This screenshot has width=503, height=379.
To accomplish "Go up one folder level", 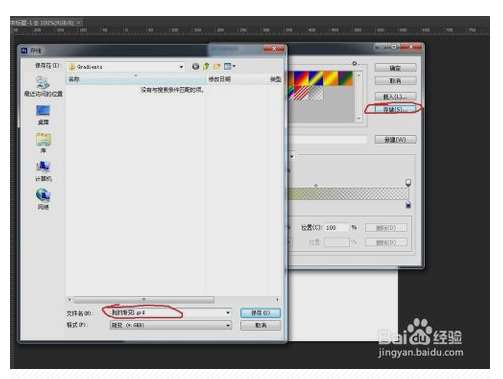I will 206,67.
